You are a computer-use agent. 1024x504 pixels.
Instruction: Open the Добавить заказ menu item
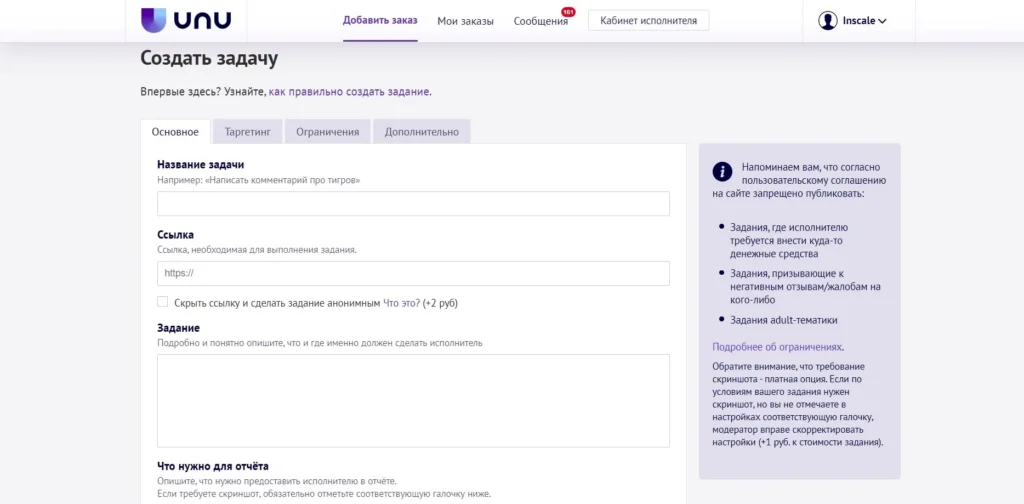tap(380, 20)
